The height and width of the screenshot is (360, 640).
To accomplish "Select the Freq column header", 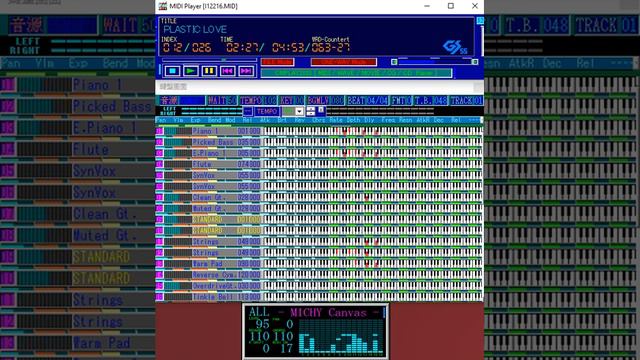I will (388, 120).
